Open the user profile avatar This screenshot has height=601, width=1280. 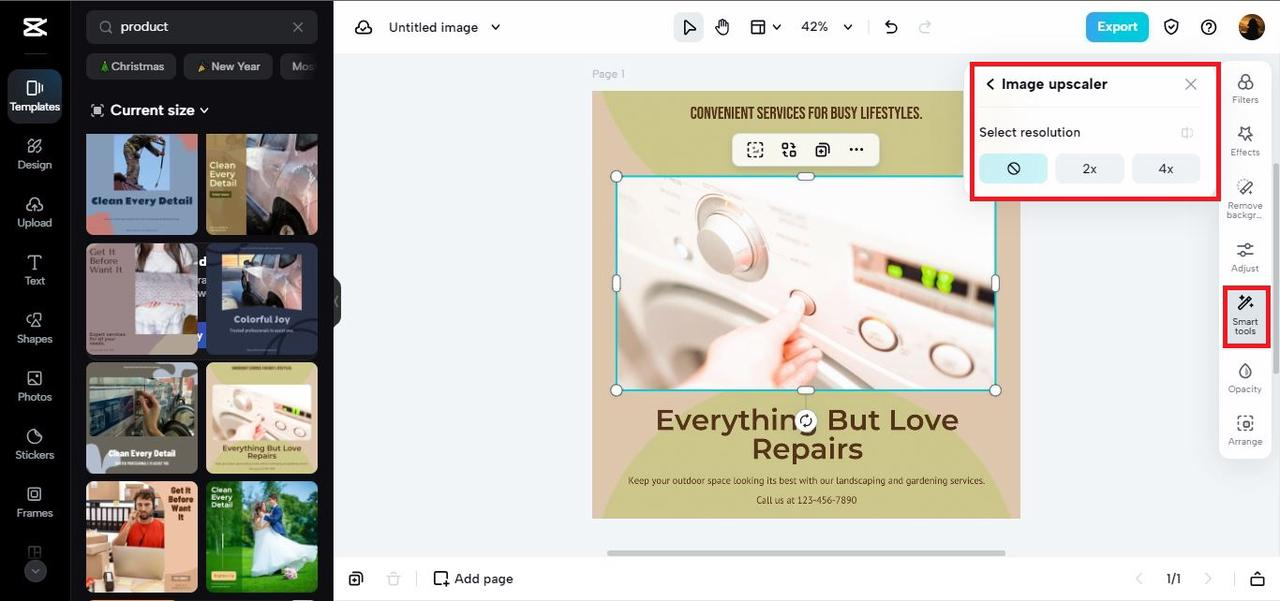[1252, 27]
